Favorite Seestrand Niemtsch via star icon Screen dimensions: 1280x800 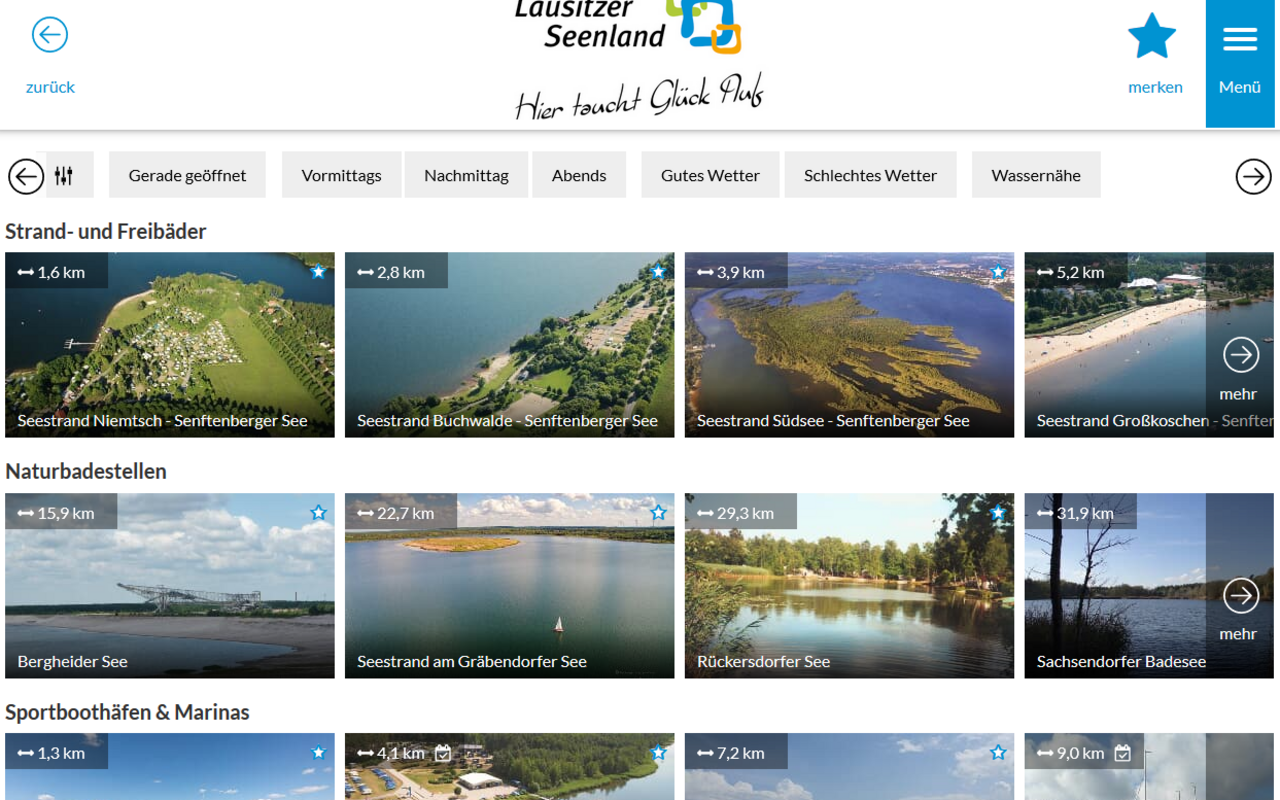[x=318, y=272]
